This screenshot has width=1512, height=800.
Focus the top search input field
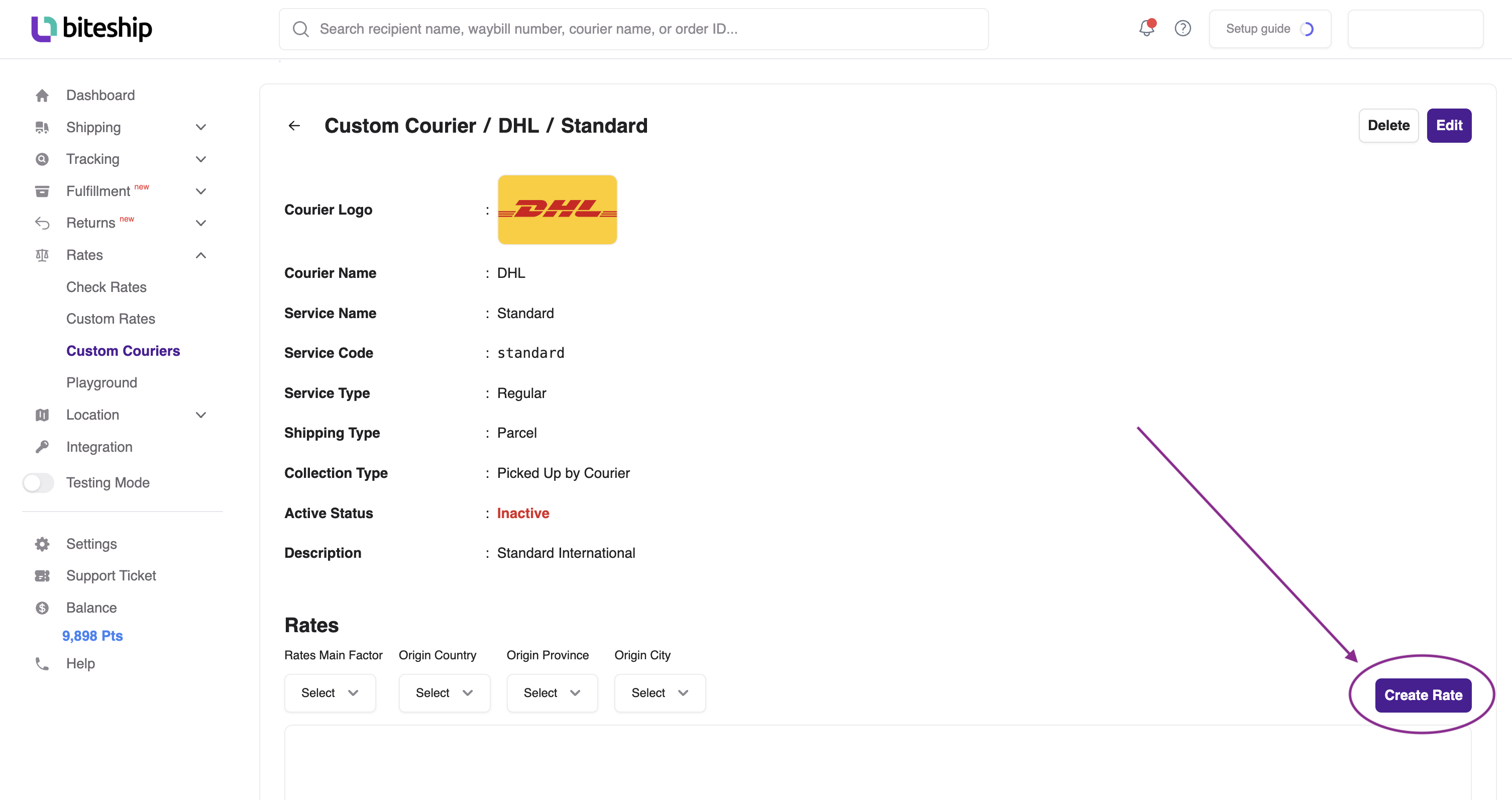(633, 29)
